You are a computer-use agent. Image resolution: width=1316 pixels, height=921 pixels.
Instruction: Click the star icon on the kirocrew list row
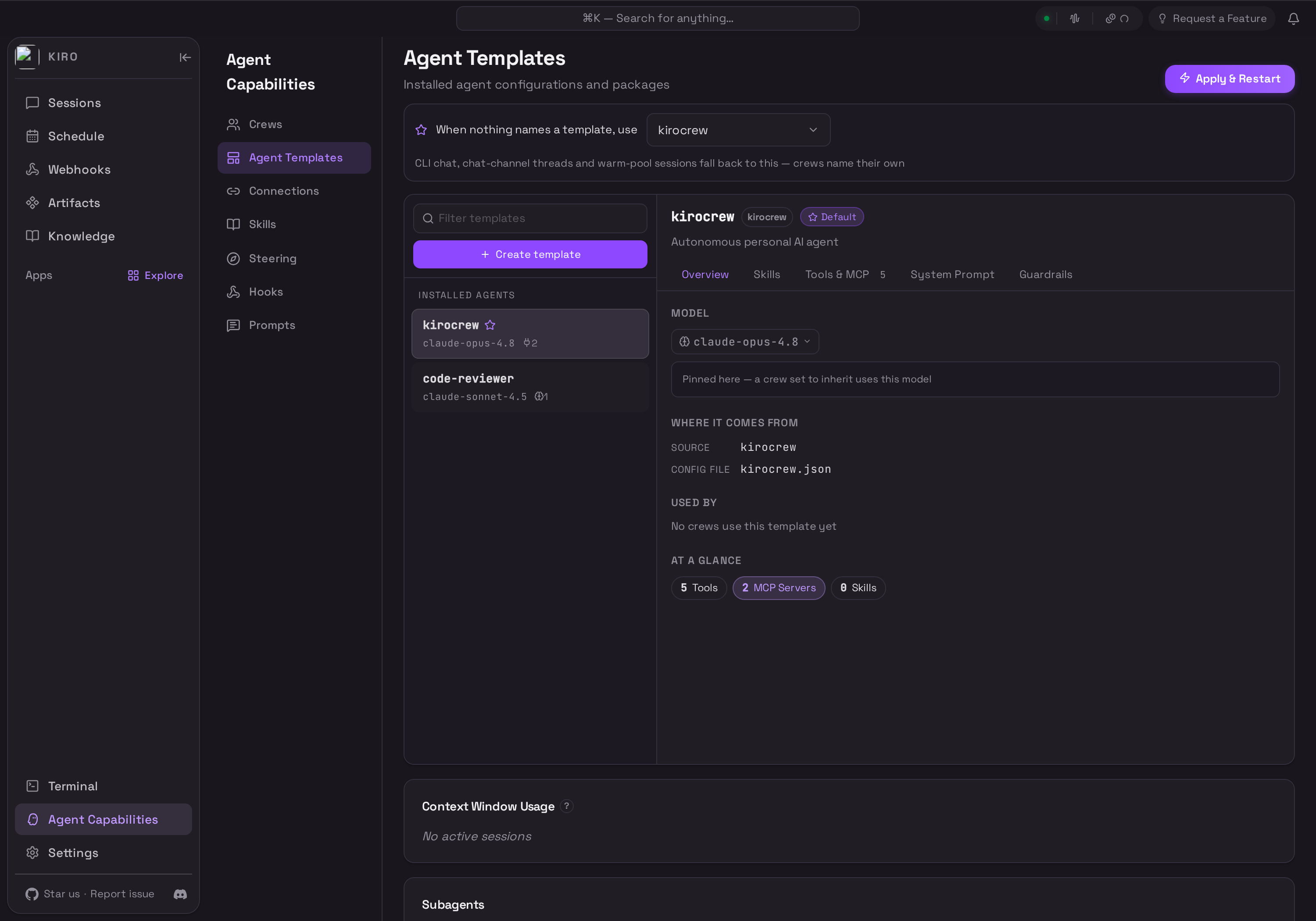[x=490, y=325]
